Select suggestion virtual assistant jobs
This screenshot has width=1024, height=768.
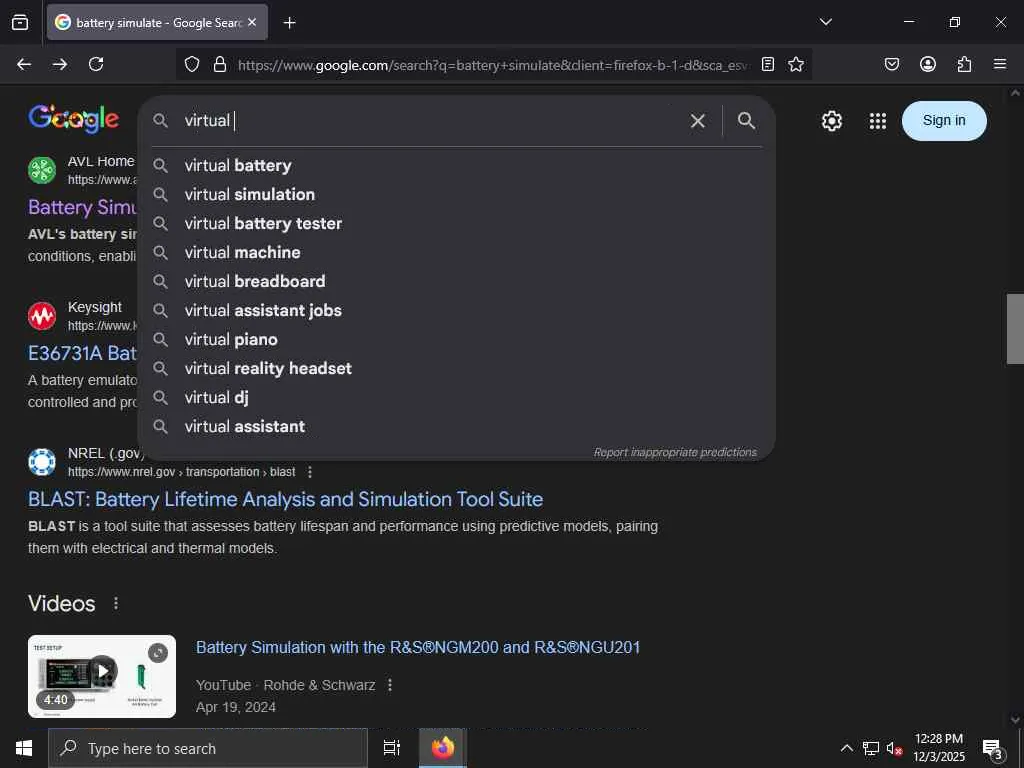click(456, 311)
